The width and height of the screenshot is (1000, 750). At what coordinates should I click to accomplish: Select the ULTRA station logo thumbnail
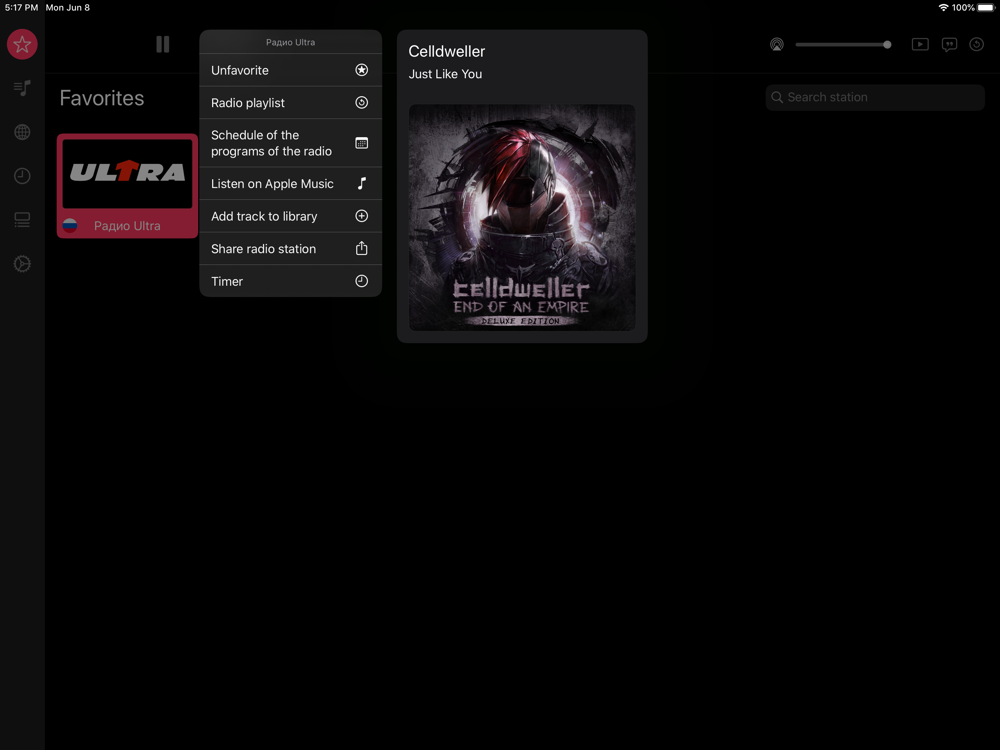point(128,173)
